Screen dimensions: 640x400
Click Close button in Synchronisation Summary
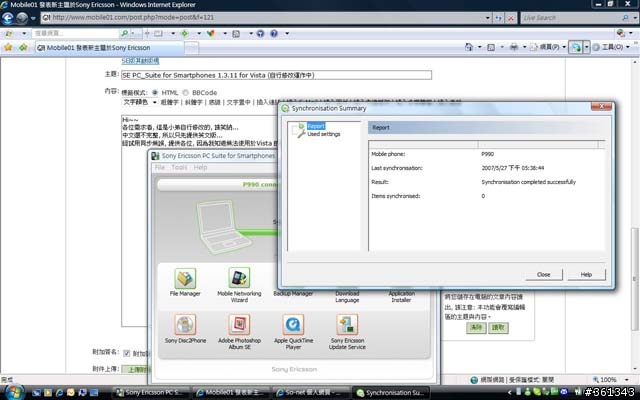click(543, 275)
